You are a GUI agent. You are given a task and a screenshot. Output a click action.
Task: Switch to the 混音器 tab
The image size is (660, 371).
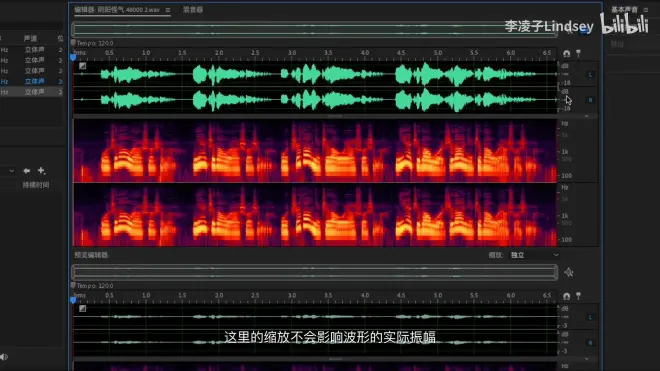pyautogui.click(x=193, y=9)
